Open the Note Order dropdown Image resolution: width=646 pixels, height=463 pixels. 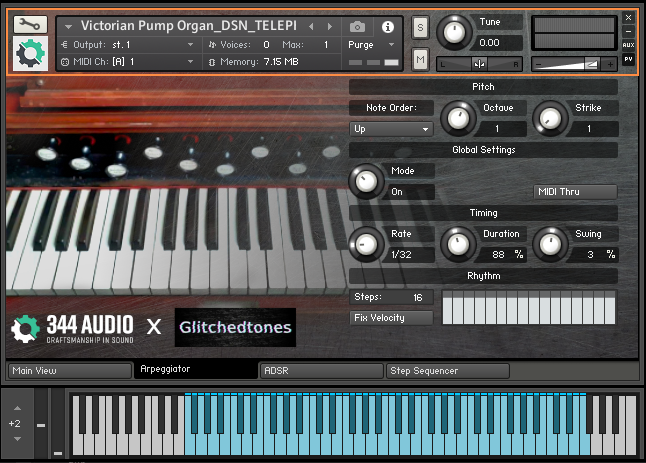tap(391, 129)
